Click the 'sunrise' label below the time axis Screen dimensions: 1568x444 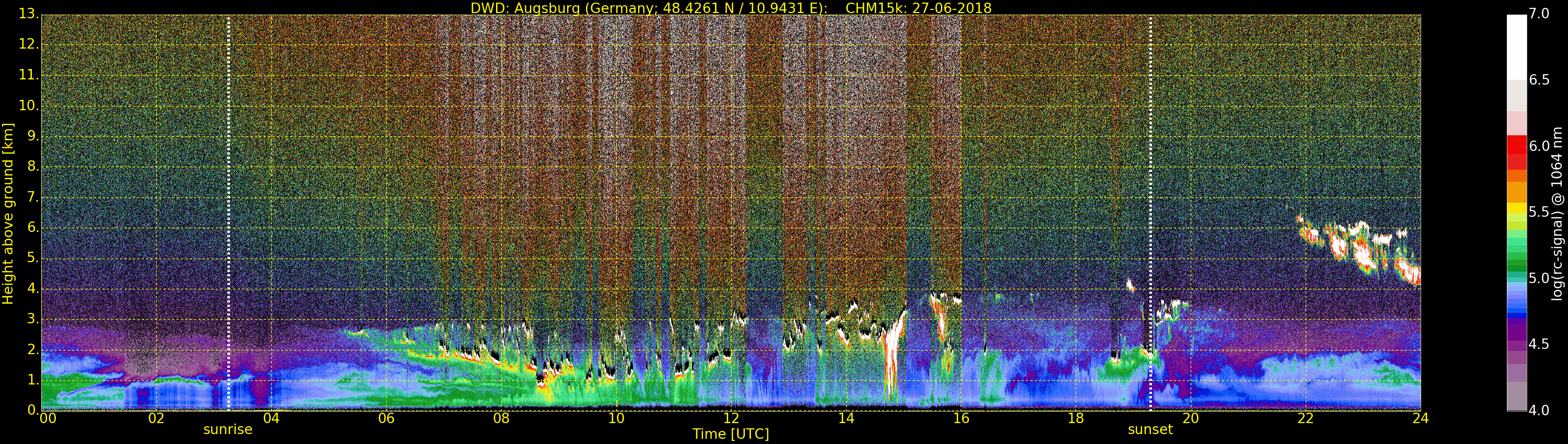coord(228,429)
